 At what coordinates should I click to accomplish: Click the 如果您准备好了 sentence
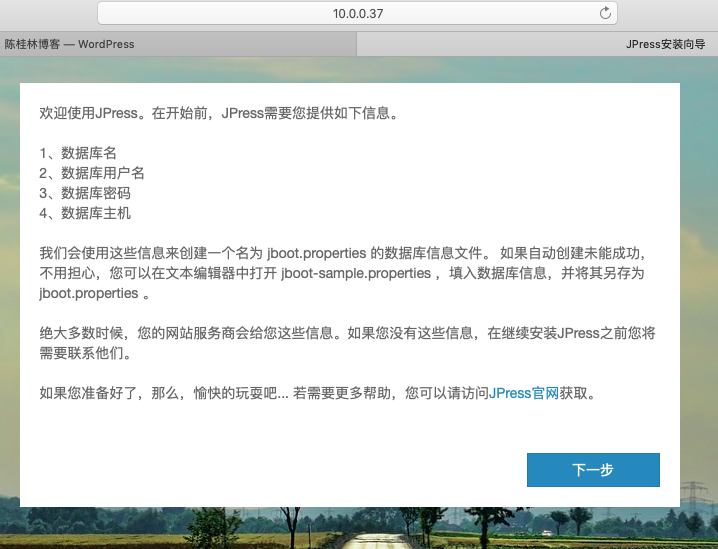(x=100, y=393)
